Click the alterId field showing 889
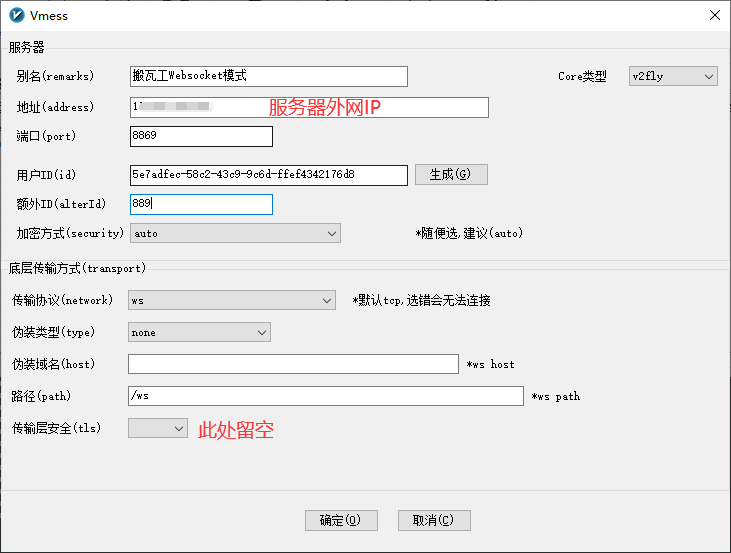The image size is (731, 553). [x=201, y=204]
